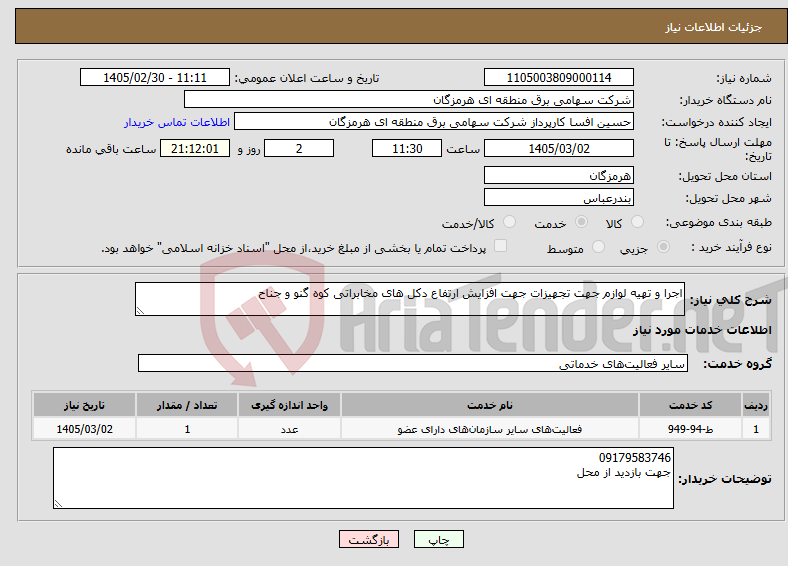
Task: Click the service name cell فعالیت‌های سایر سازمان‌های
Action: (490, 429)
